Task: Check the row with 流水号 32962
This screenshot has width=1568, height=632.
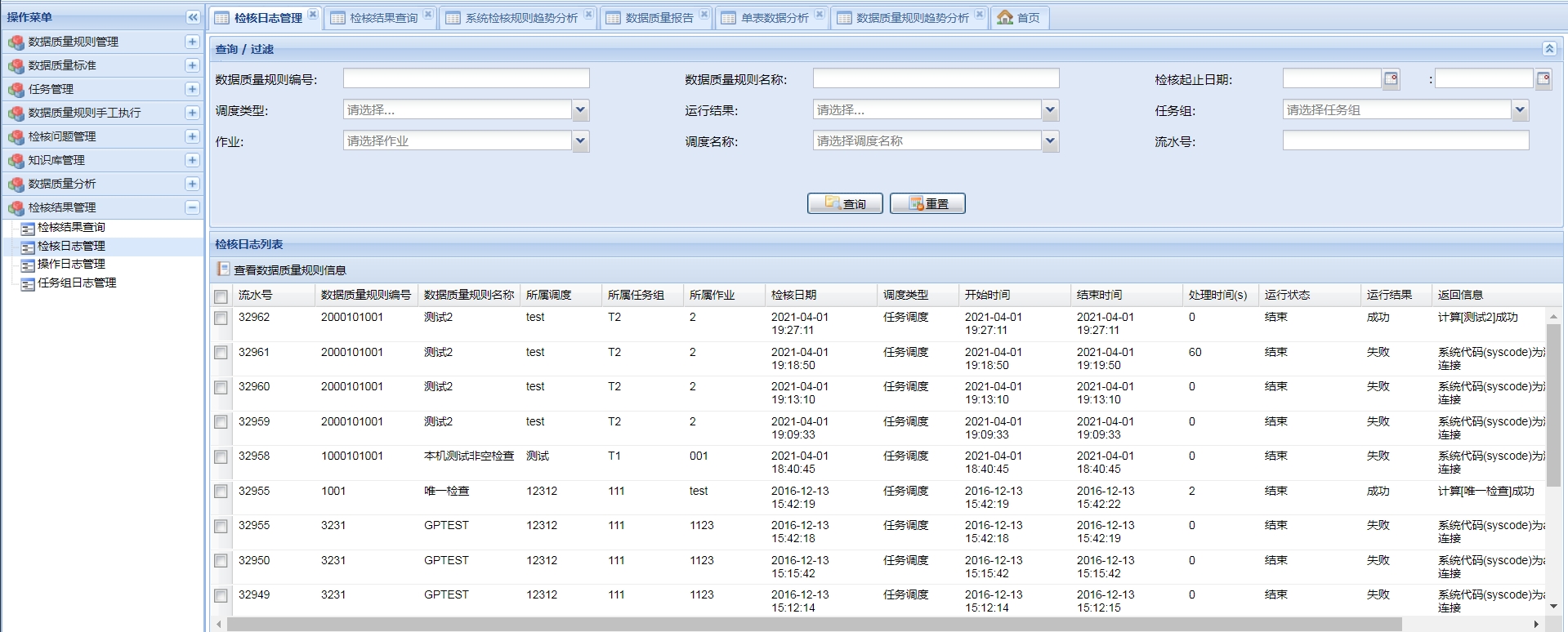Action: click(221, 318)
